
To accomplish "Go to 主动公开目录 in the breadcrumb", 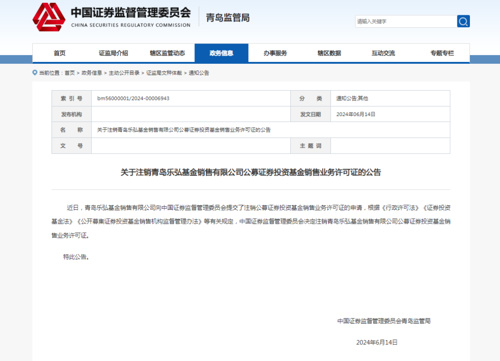I will tap(124, 73).
